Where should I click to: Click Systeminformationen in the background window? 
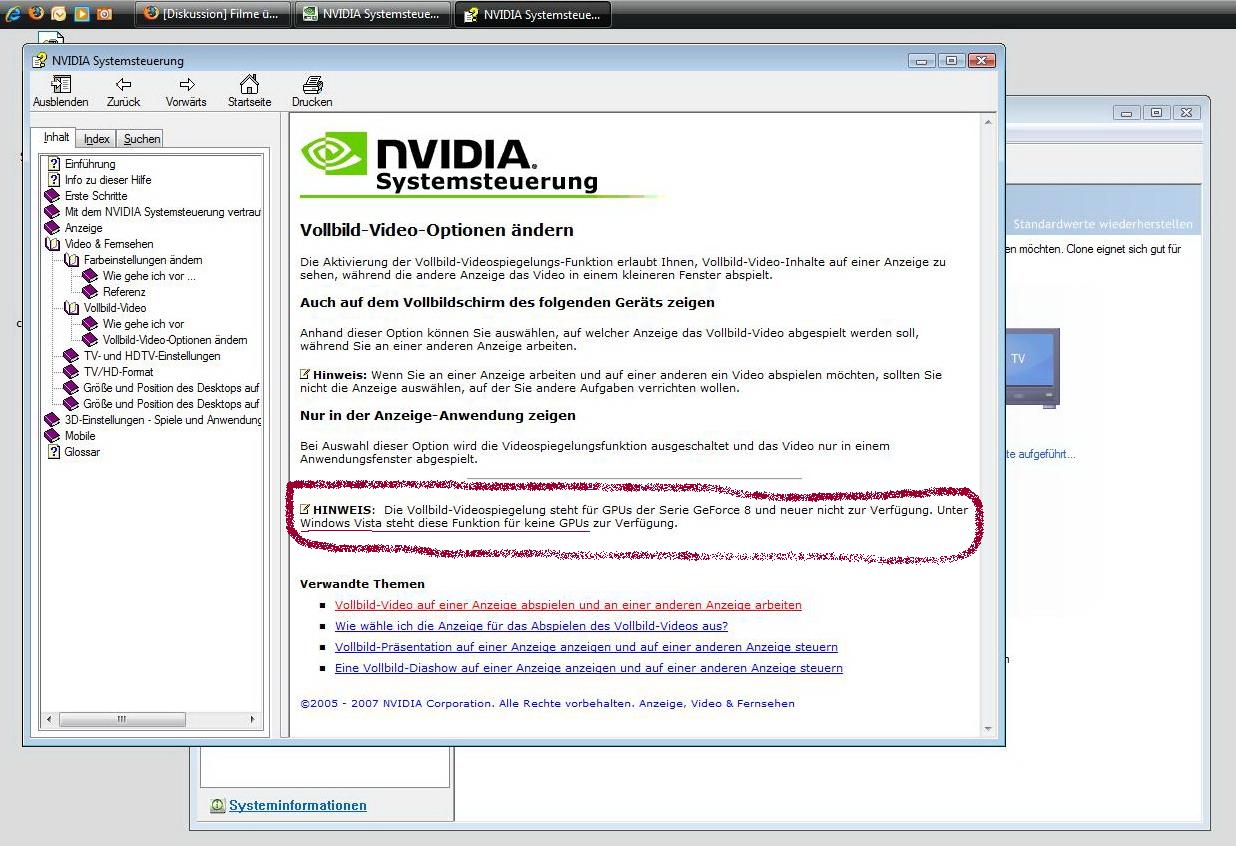298,805
